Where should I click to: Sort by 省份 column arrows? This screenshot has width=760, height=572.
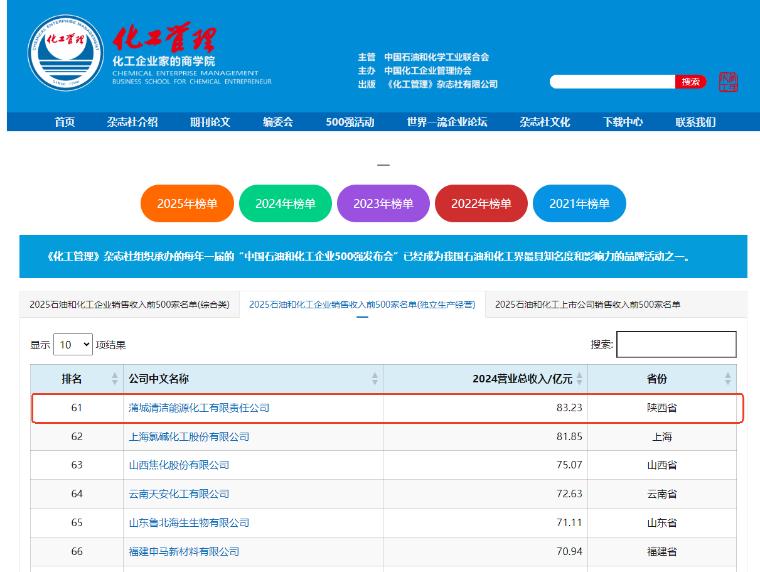pyautogui.click(x=728, y=379)
